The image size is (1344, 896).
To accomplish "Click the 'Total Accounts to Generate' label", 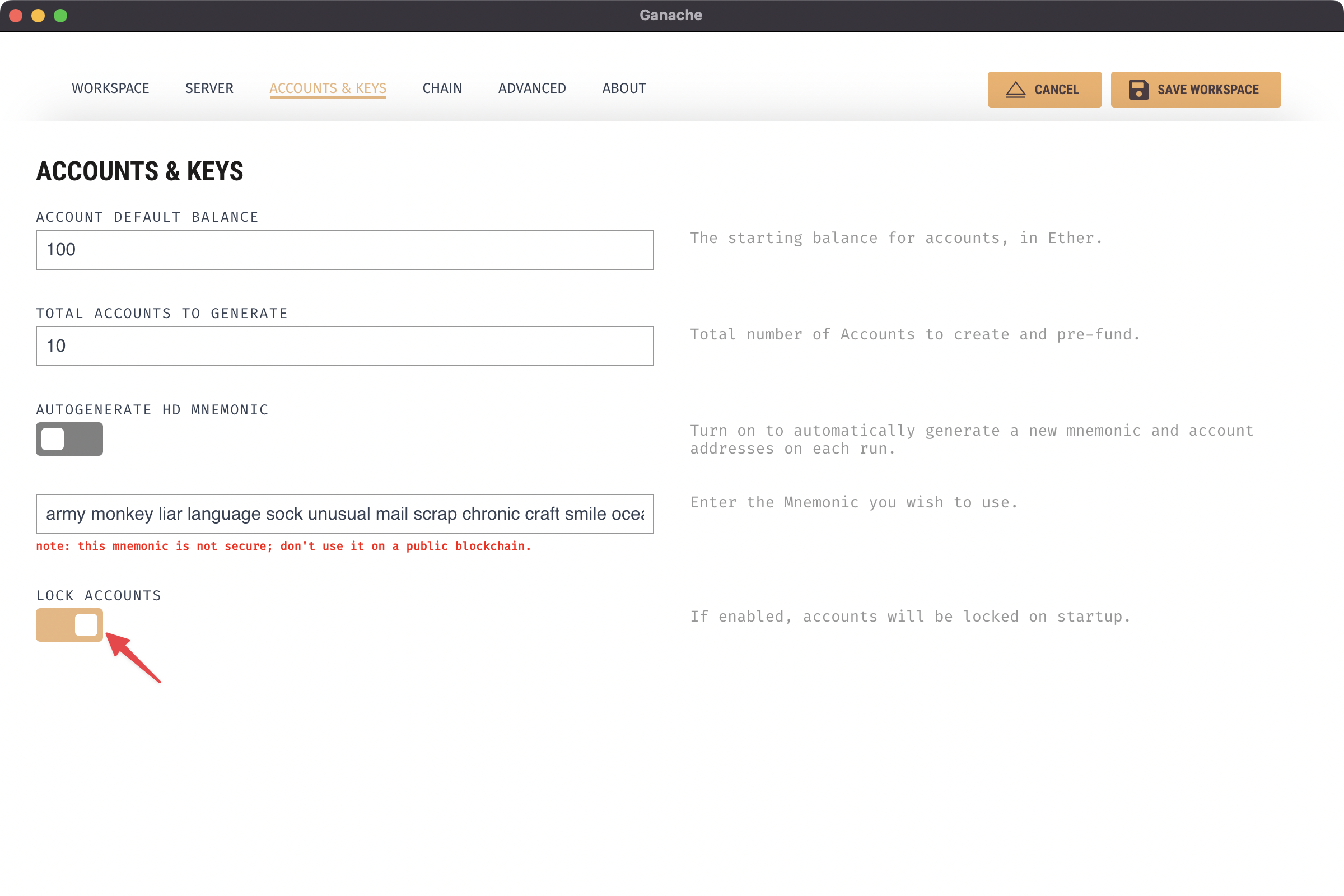I will (162, 314).
